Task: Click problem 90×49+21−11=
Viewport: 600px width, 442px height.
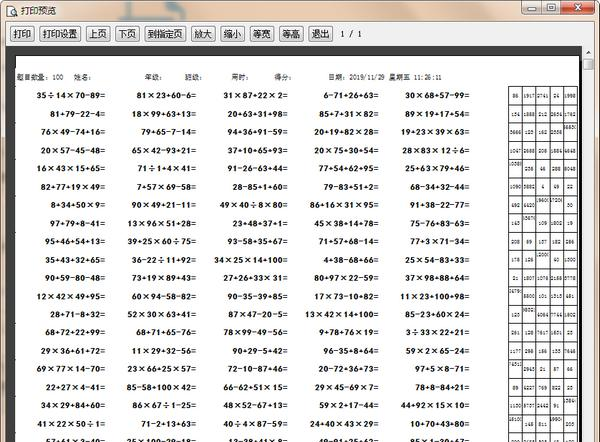Action: point(164,205)
